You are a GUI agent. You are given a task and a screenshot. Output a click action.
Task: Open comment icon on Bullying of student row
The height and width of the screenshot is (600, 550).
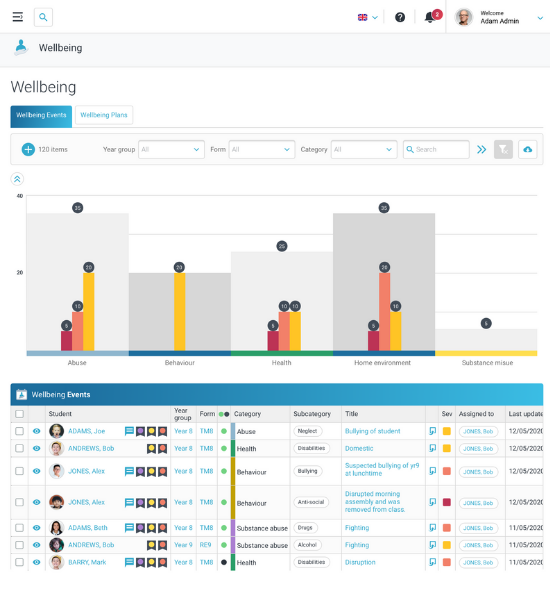[432, 431]
